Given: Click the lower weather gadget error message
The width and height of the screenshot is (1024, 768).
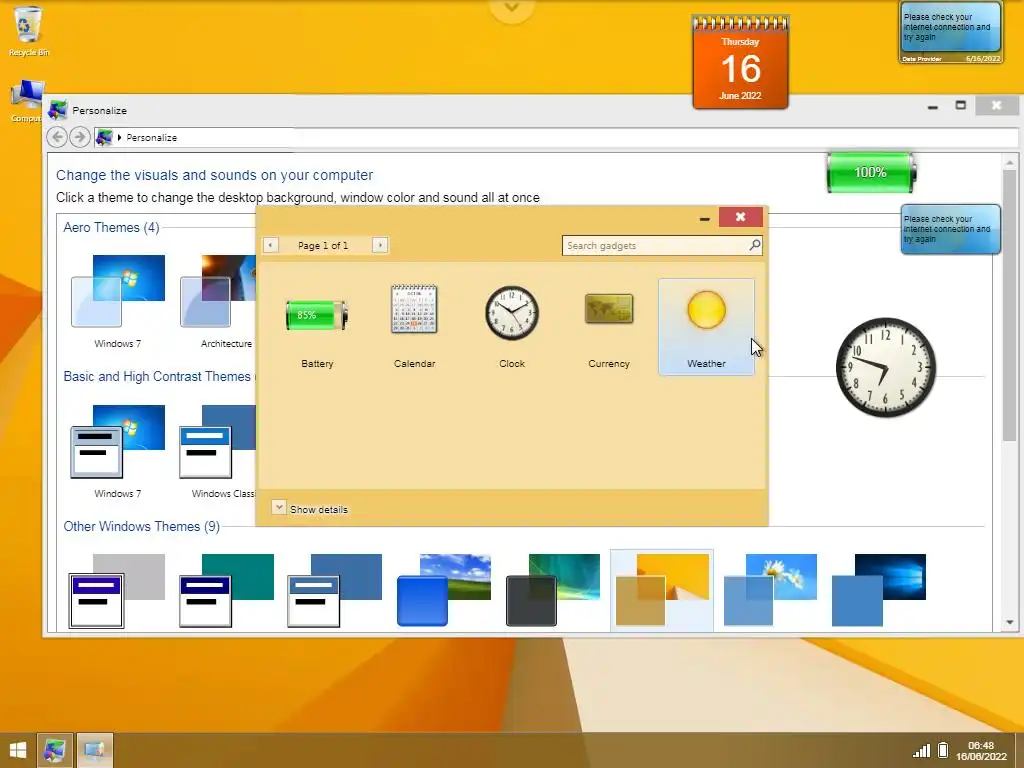Looking at the screenshot, I should coord(950,229).
